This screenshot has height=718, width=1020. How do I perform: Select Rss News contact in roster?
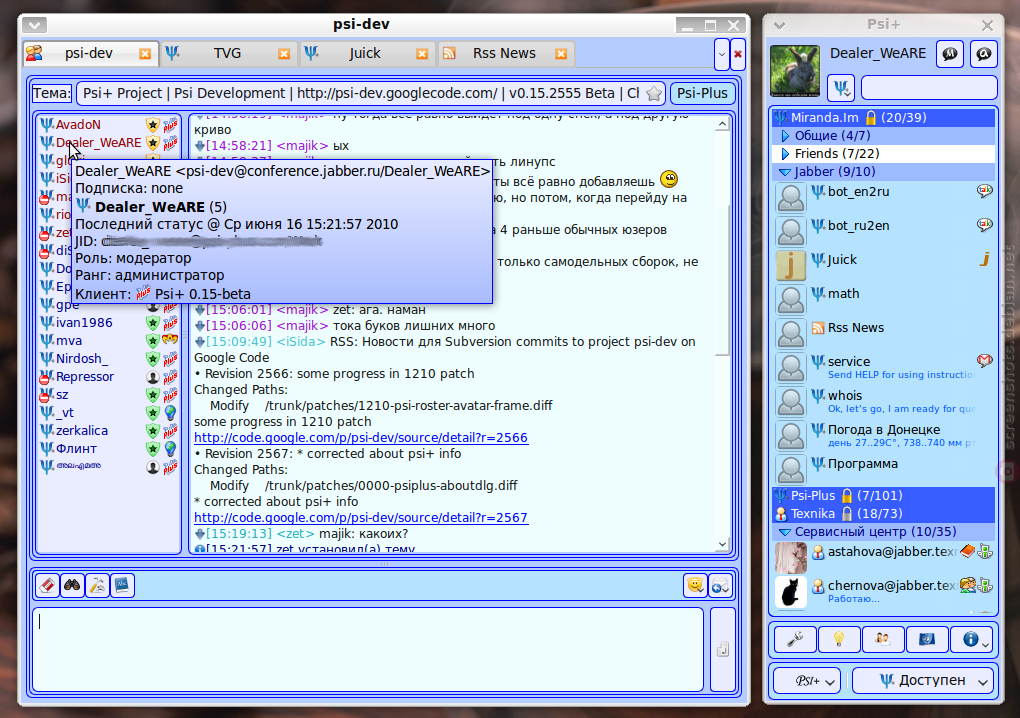point(883,334)
